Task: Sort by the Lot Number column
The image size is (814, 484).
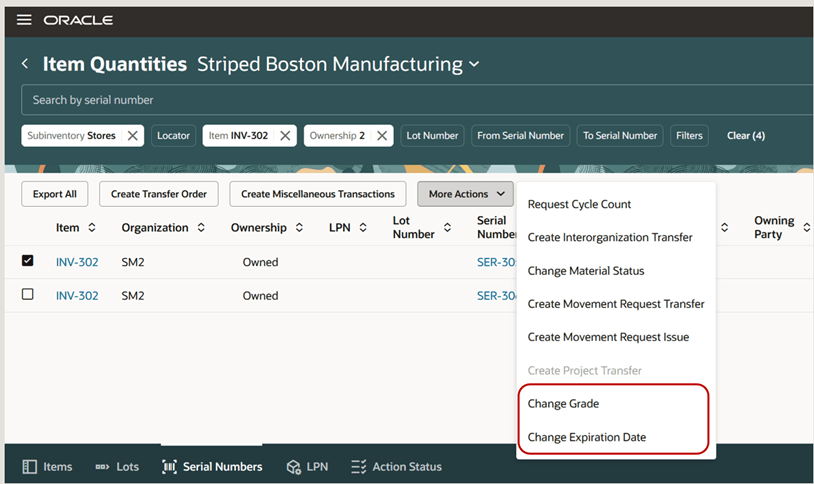Action: point(447,227)
